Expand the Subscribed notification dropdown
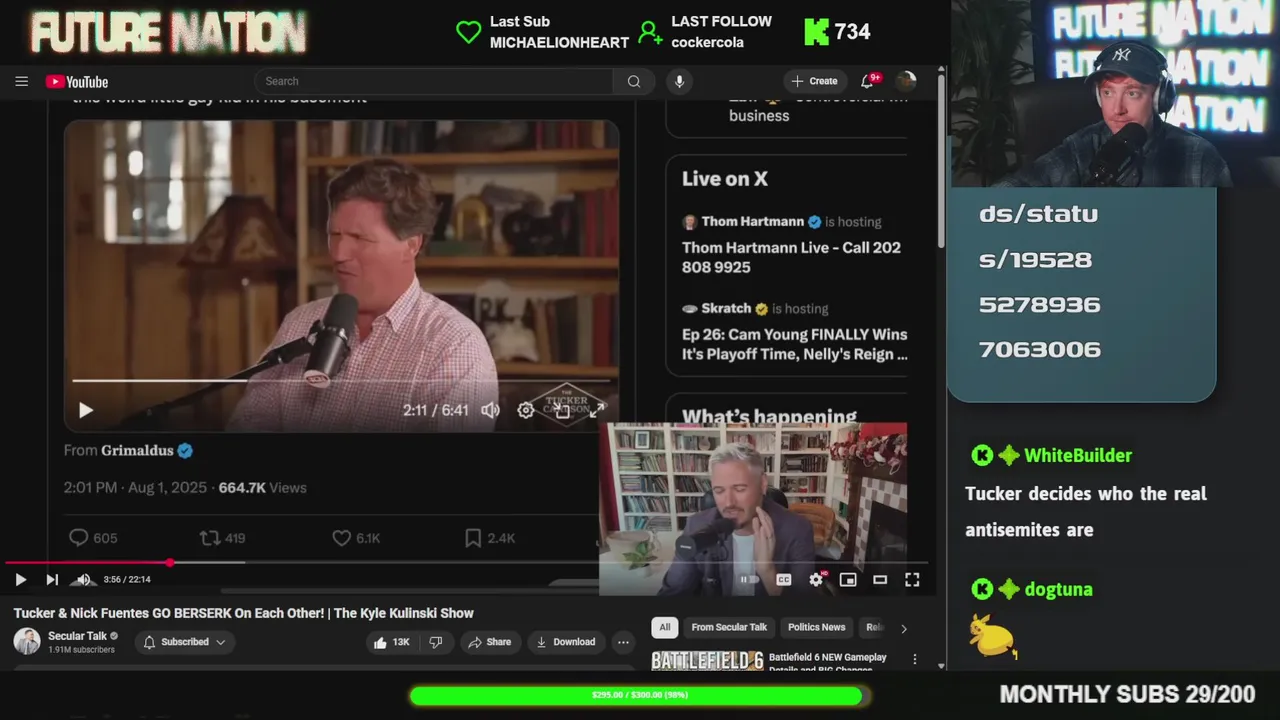1280x720 pixels. click(x=184, y=642)
